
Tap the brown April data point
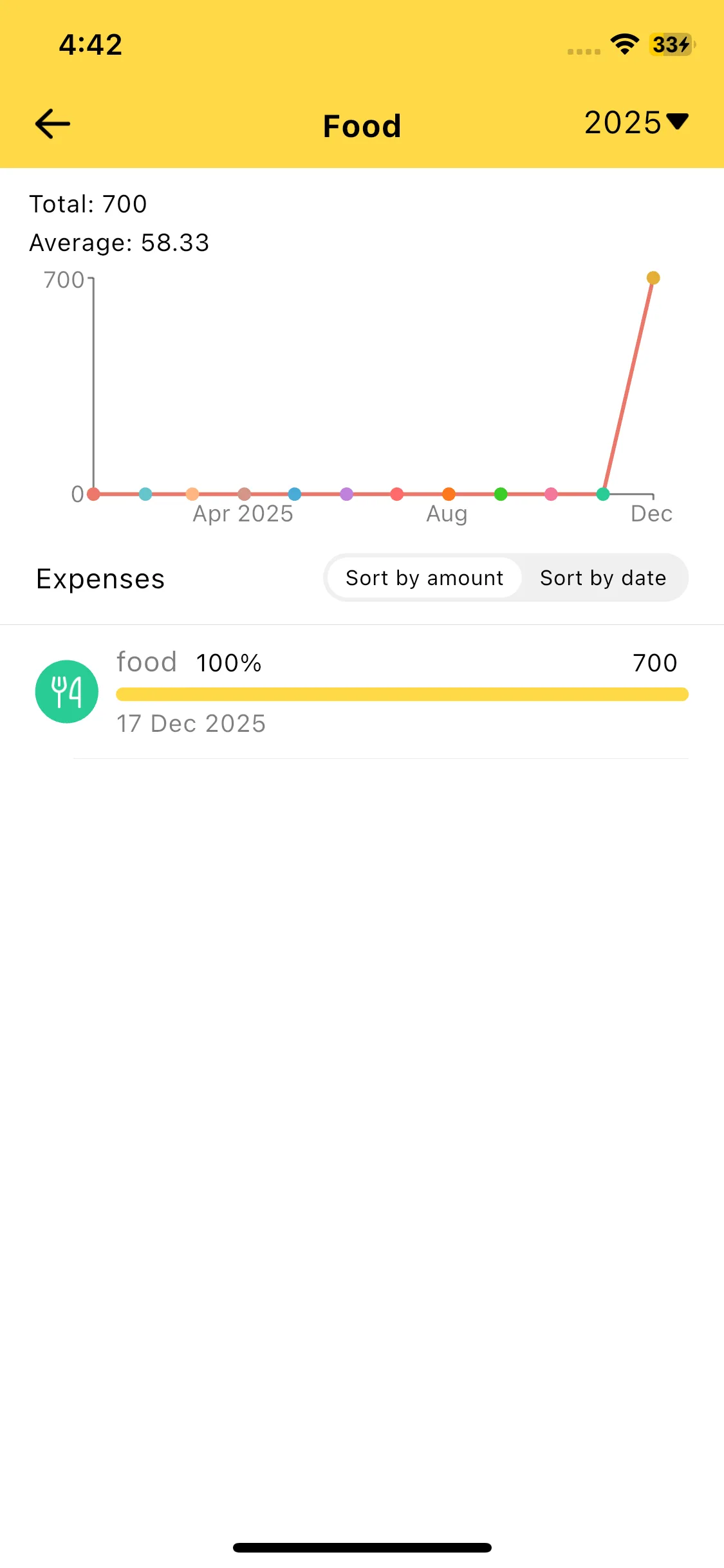tap(244, 494)
